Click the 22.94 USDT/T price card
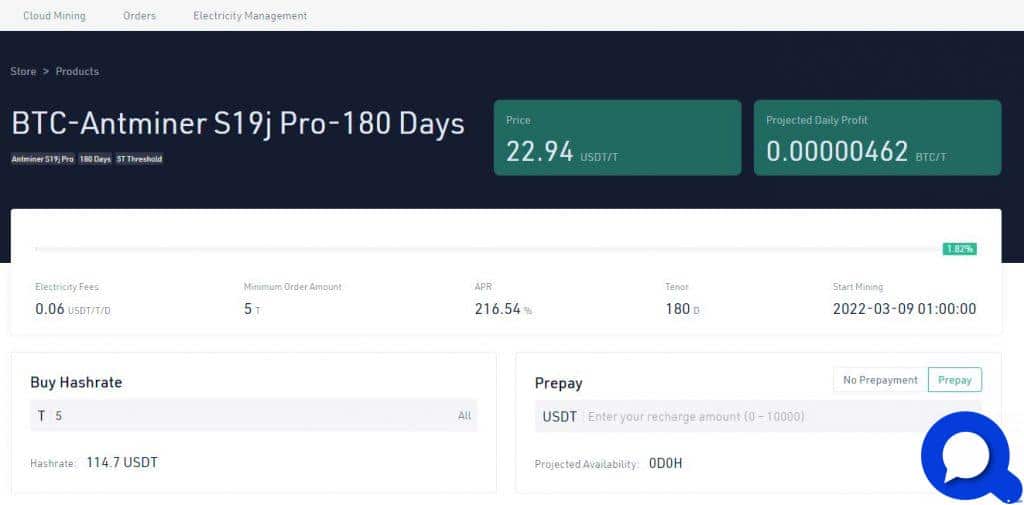The image size is (1024, 505). (x=617, y=138)
